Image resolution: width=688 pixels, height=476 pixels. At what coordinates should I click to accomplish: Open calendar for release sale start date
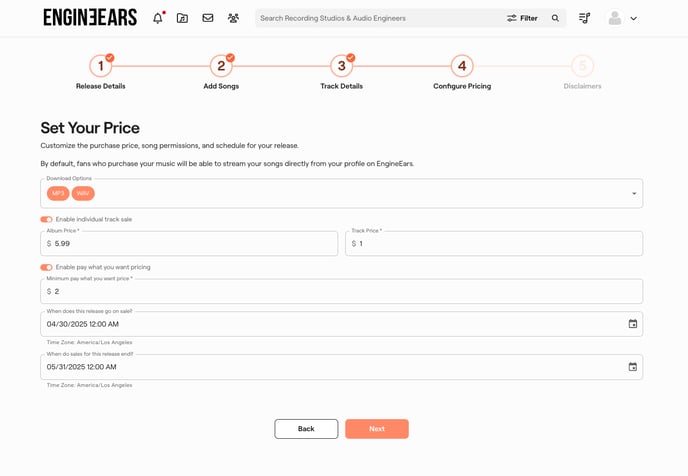(632, 324)
